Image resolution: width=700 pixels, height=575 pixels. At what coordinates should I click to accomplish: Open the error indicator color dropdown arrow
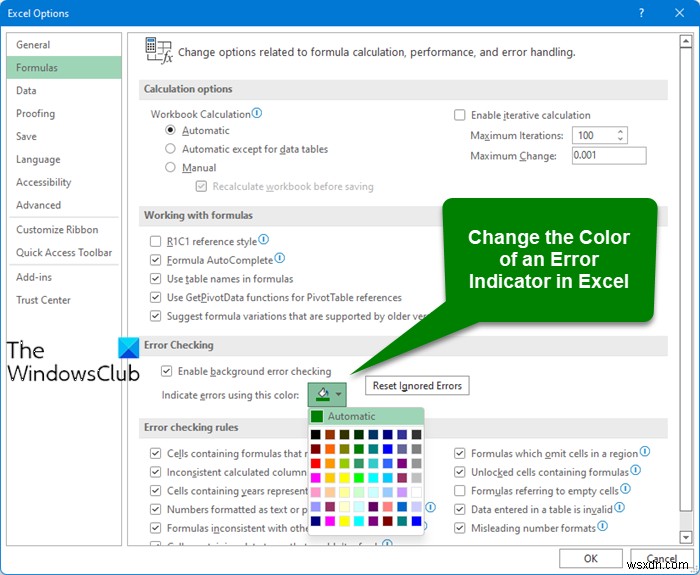point(338,394)
